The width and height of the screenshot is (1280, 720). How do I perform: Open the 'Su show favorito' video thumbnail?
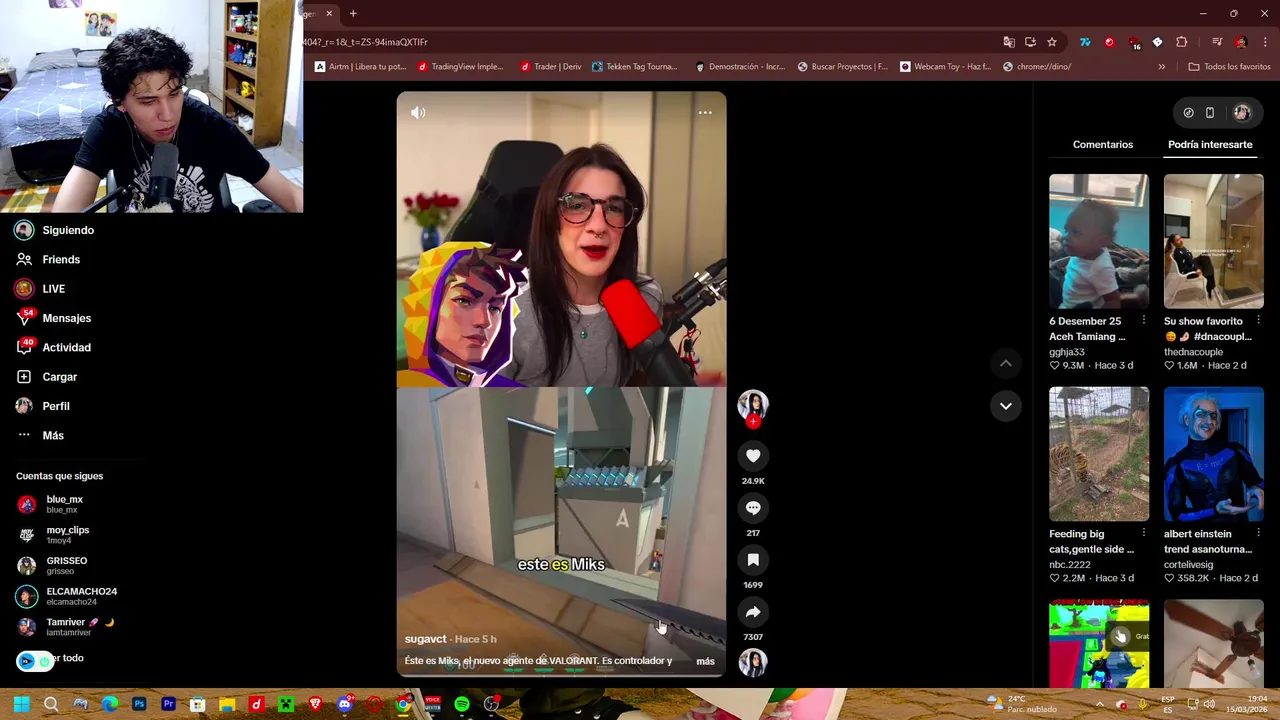point(1214,241)
